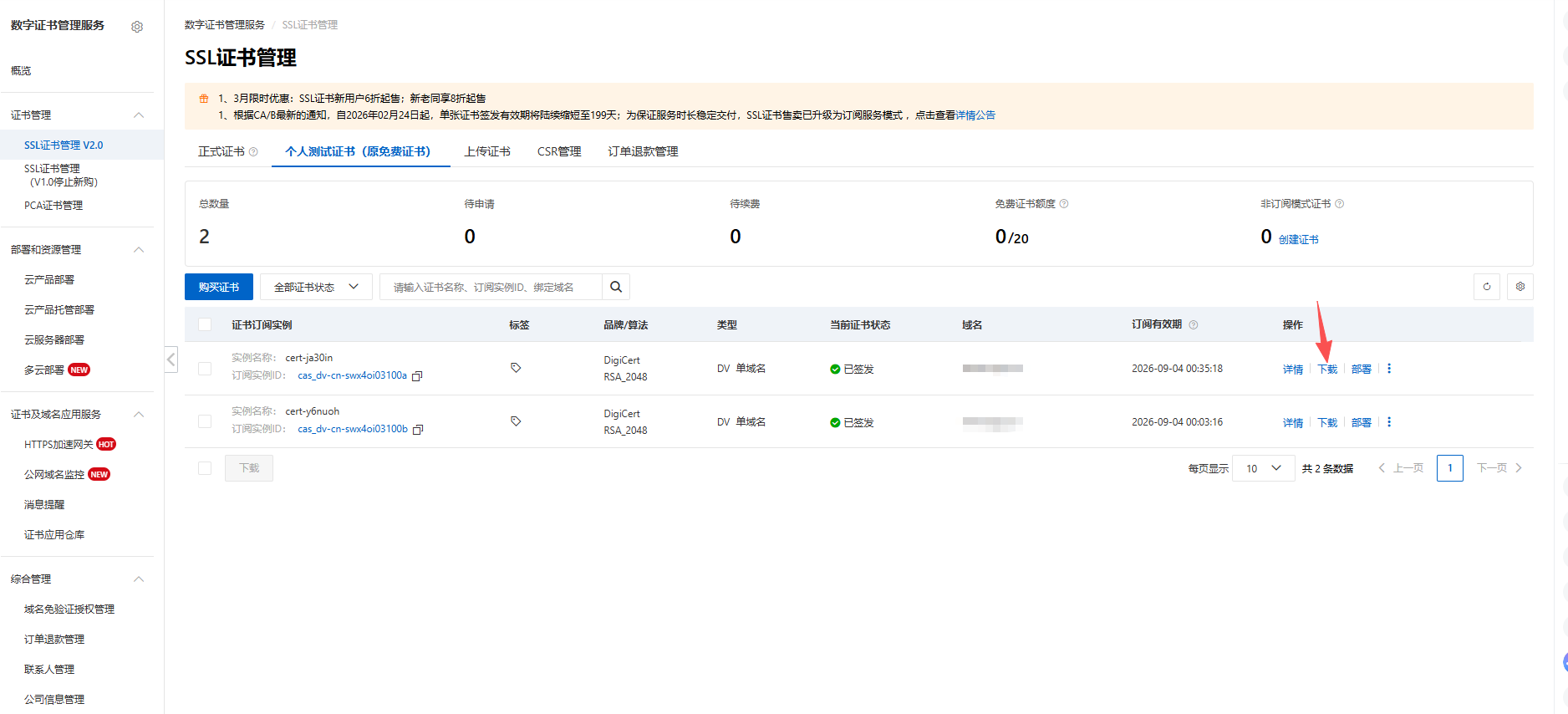Click tag icon for cert-ja30in

coord(516,368)
